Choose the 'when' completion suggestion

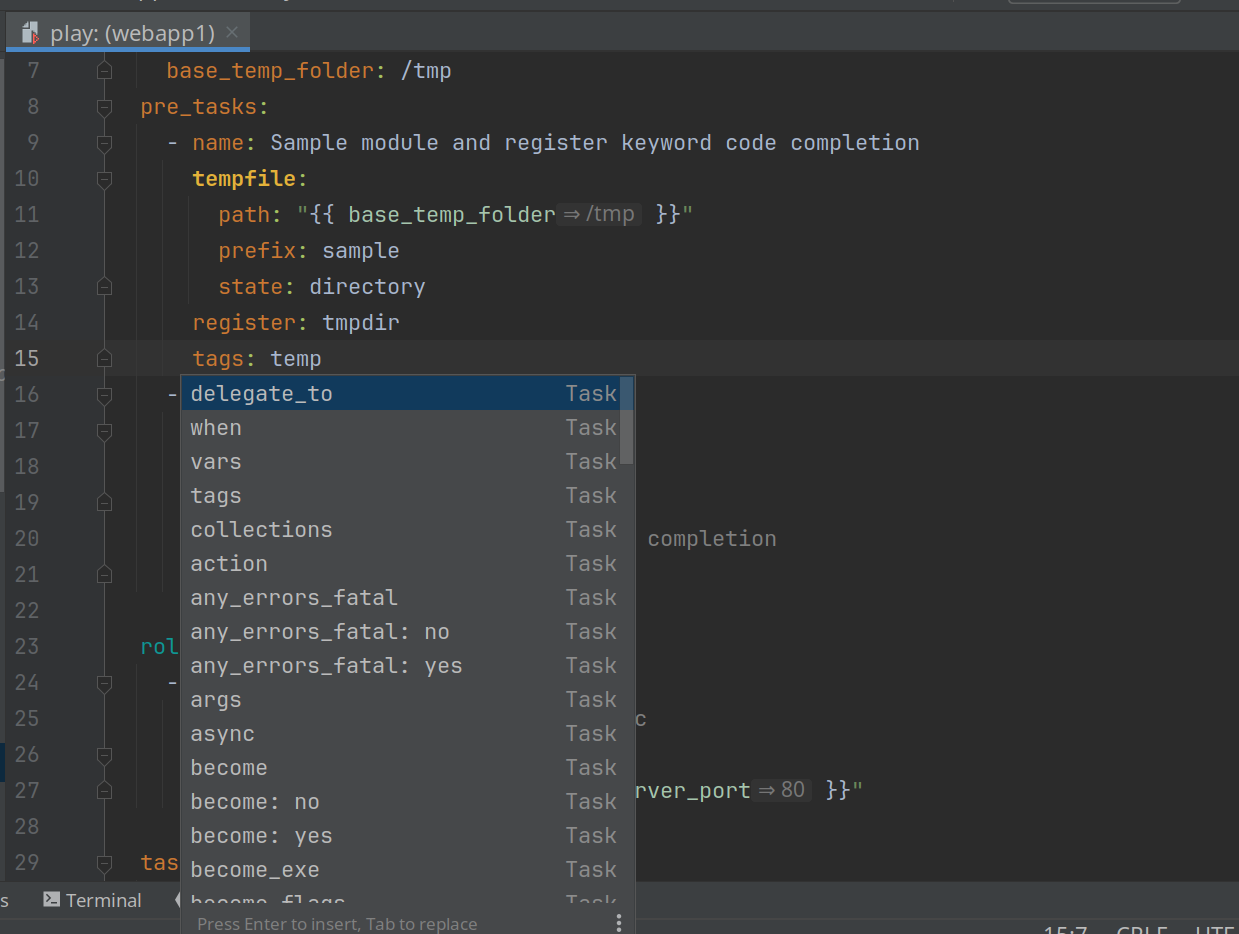[401, 428]
